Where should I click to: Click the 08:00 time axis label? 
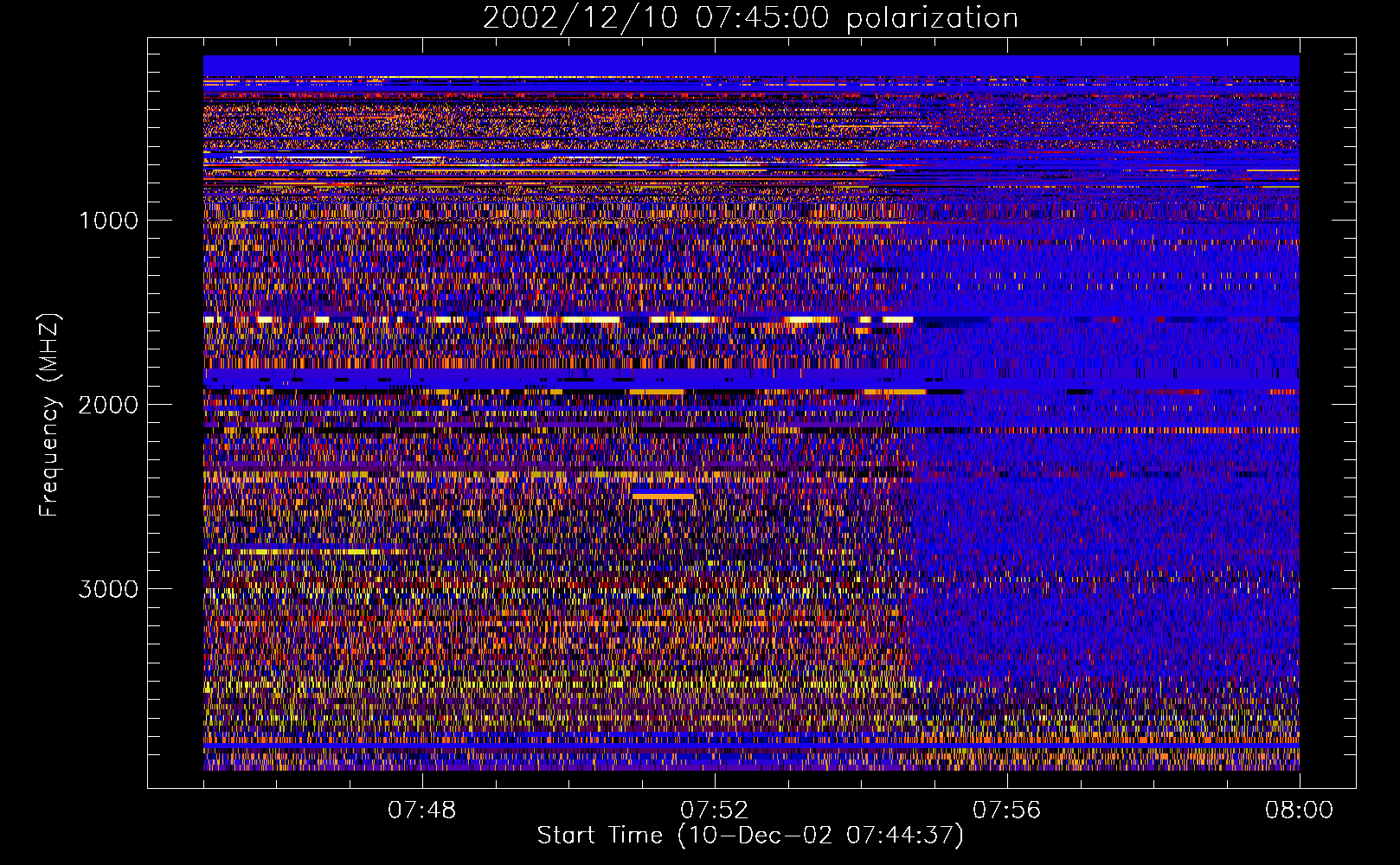pyautogui.click(x=1299, y=811)
